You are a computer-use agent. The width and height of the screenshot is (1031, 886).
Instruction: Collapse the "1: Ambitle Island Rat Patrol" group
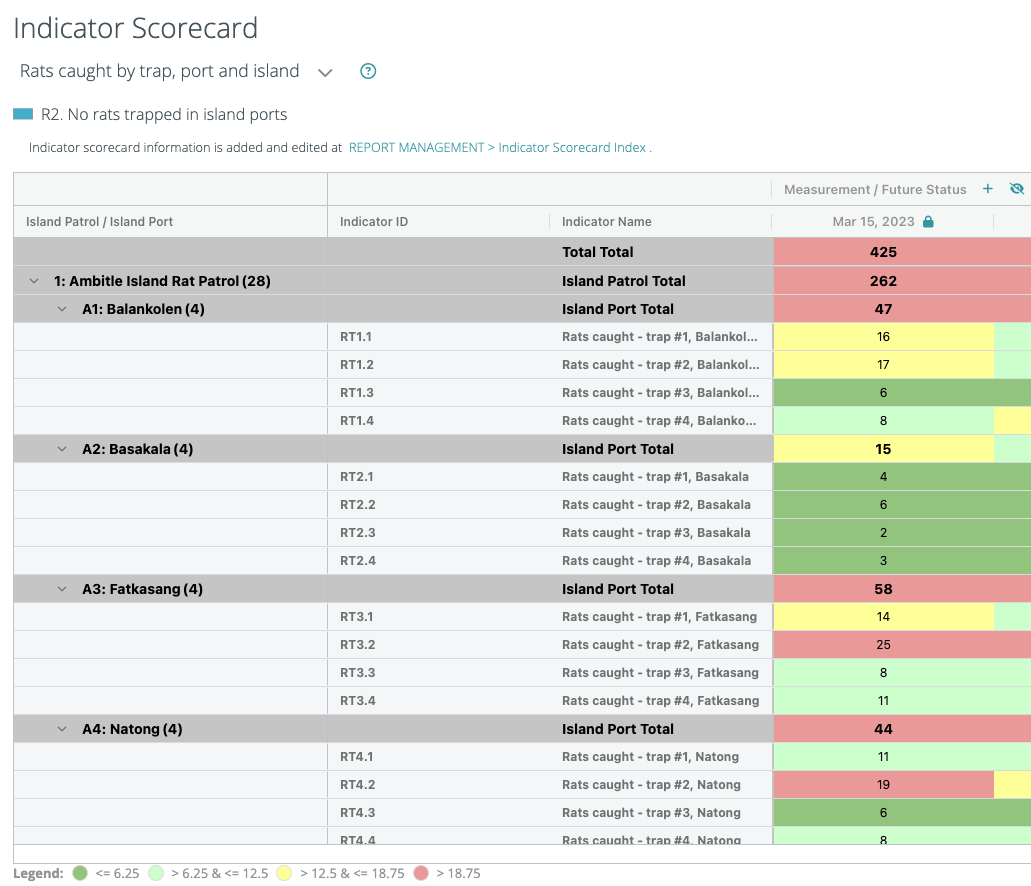(33, 281)
